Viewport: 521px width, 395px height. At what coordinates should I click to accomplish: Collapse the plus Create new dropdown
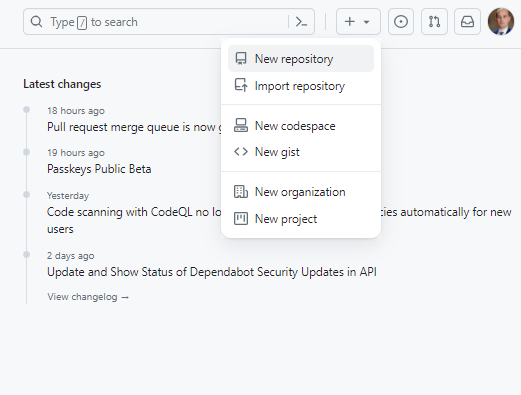click(358, 22)
